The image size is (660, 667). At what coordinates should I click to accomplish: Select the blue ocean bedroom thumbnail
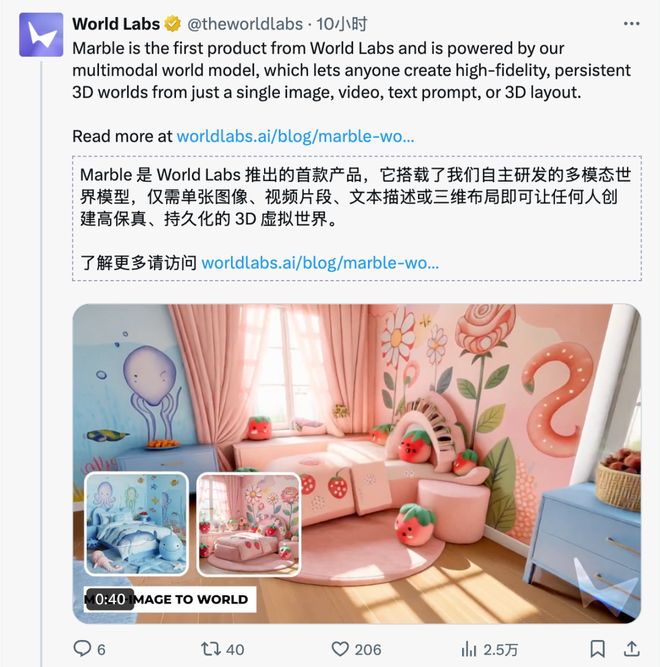(x=137, y=524)
